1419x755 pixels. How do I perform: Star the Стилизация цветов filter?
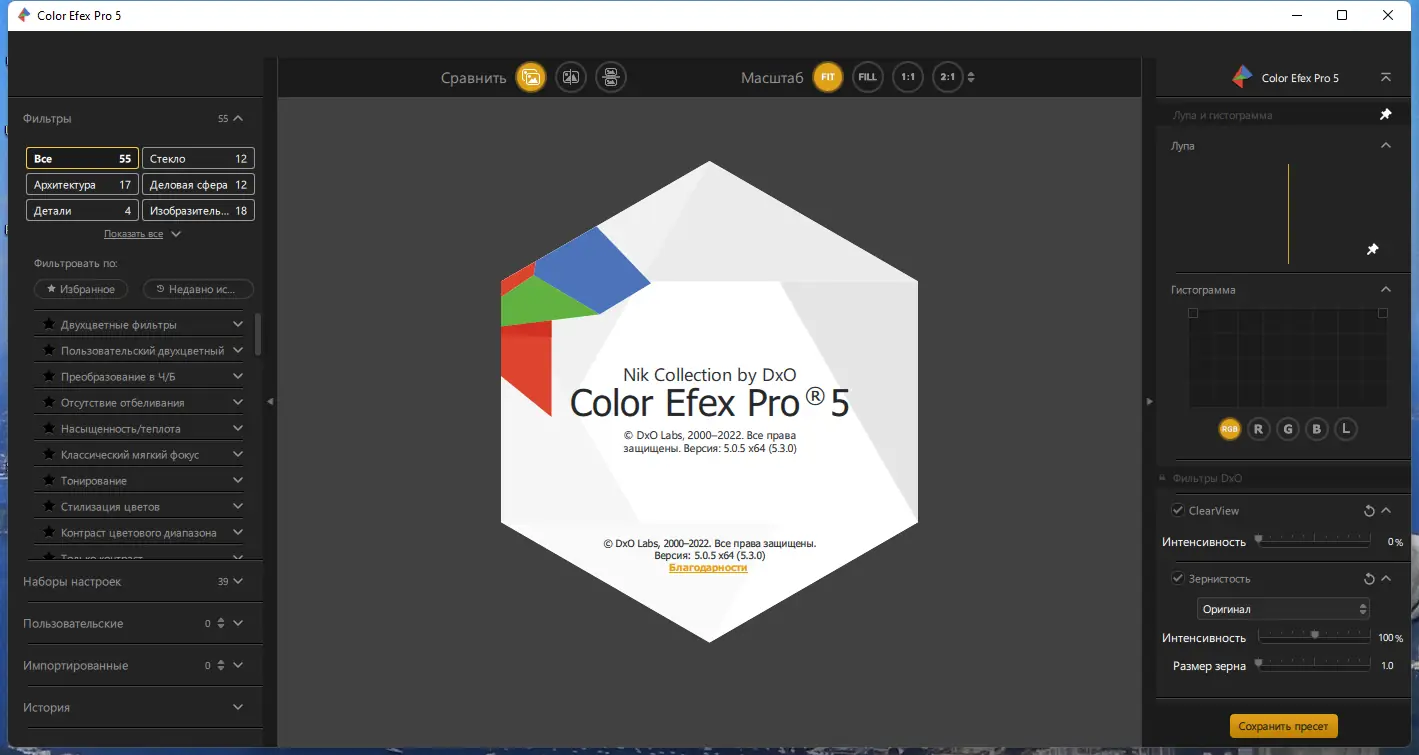point(49,506)
